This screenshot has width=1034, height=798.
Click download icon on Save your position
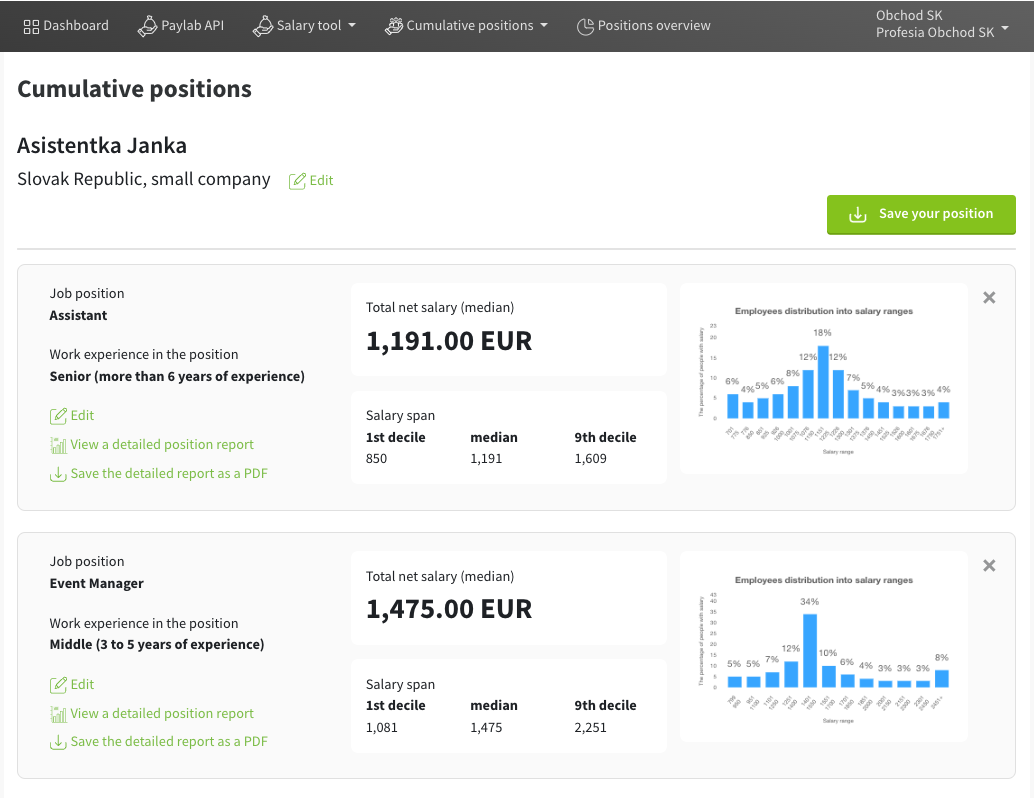[x=857, y=214]
